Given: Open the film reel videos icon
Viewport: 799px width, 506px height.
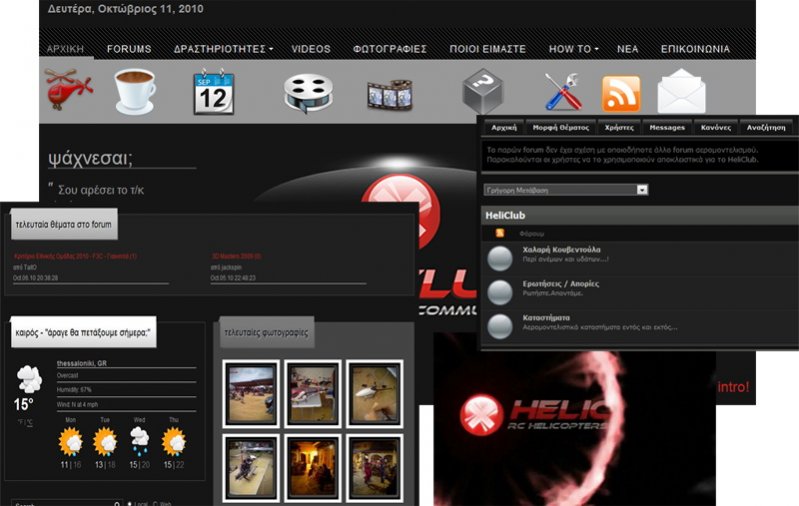Looking at the screenshot, I should (308, 93).
